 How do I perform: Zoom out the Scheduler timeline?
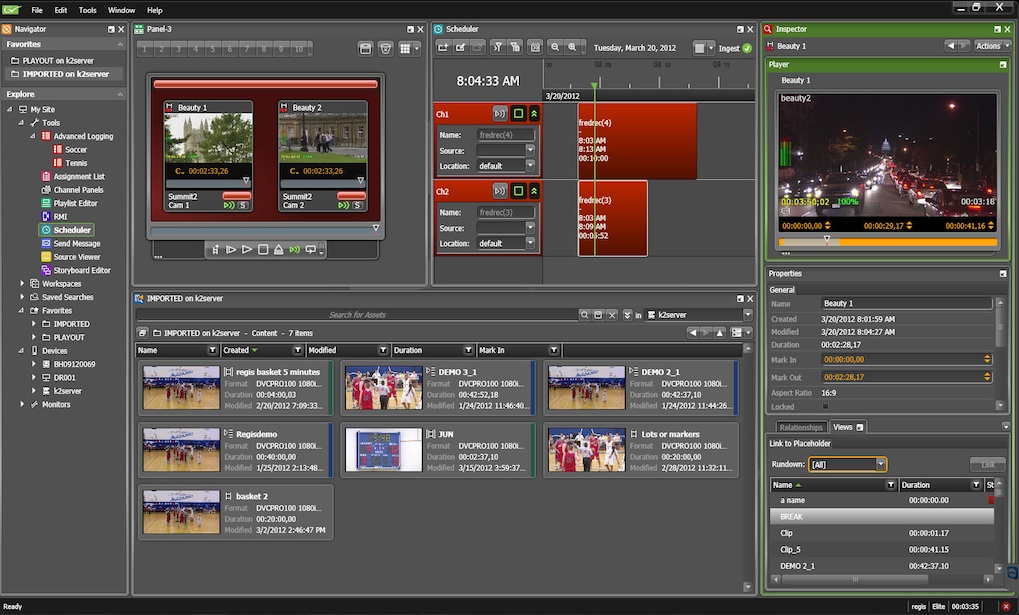pyautogui.click(x=555, y=47)
